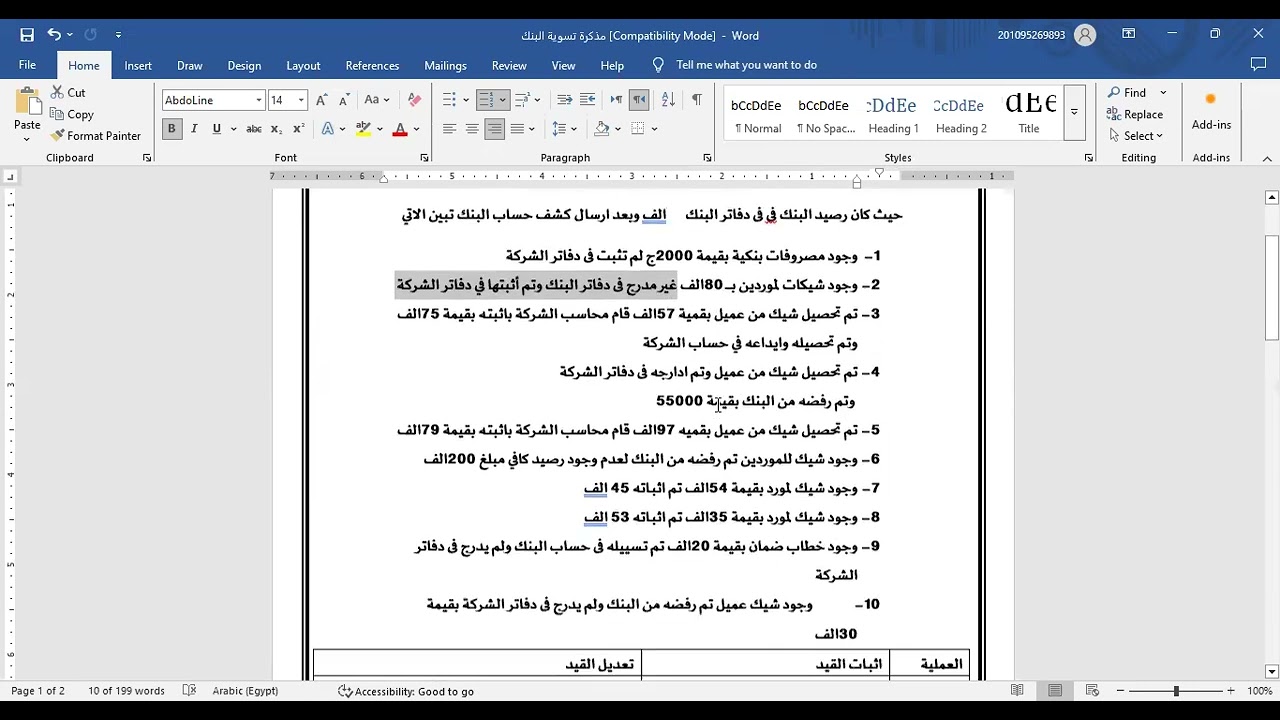Click Accessibility: Good to go status
The width and height of the screenshot is (1280, 720).
[x=406, y=691]
